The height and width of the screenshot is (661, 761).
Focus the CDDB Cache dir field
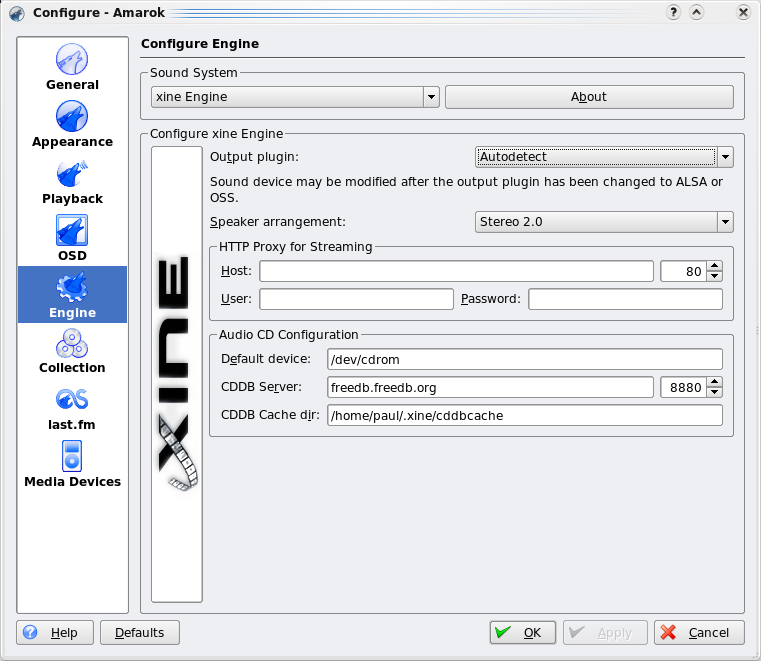pyautogui.click(x=524, y=415)
